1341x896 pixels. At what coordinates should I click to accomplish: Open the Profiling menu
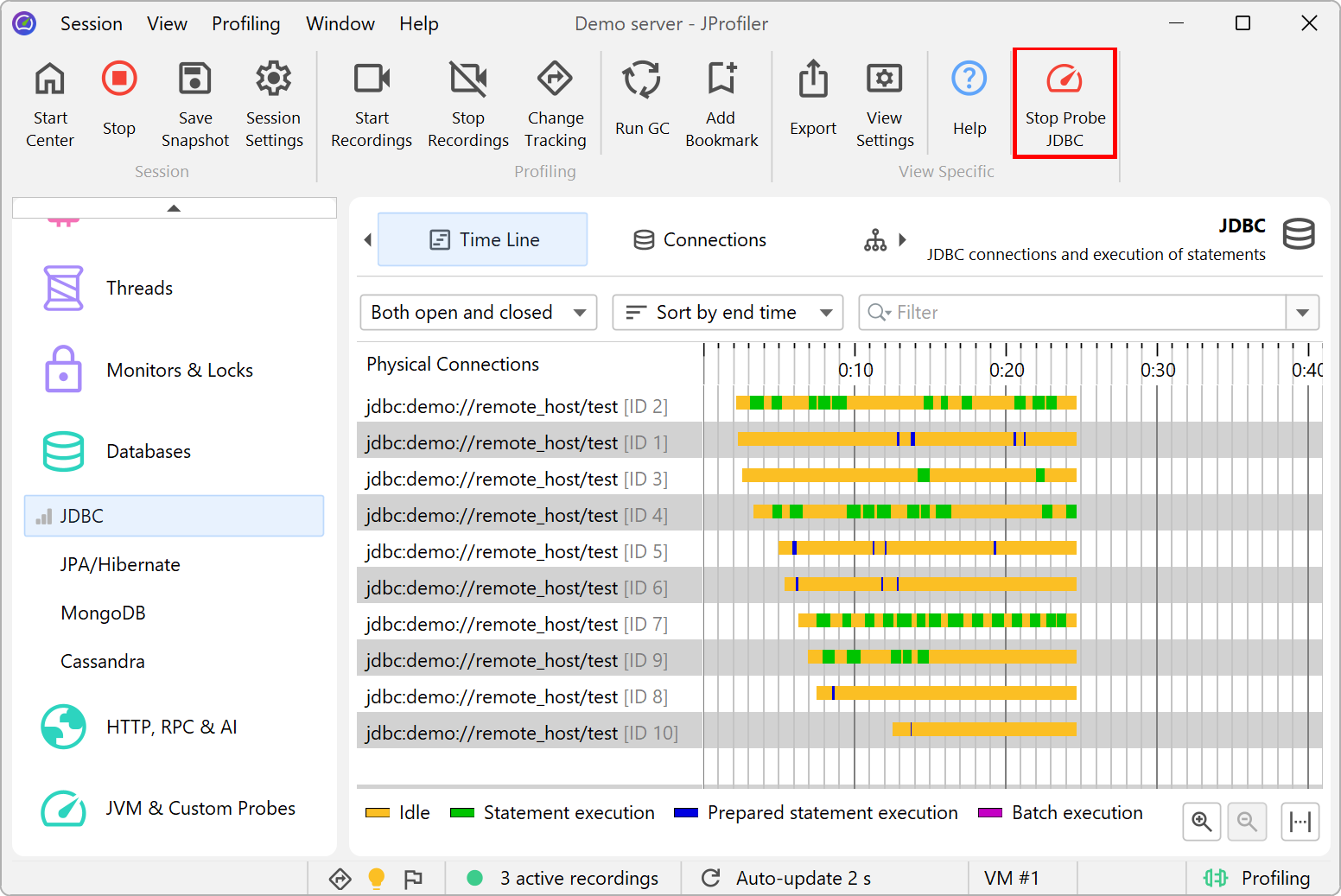click(245, 23)
